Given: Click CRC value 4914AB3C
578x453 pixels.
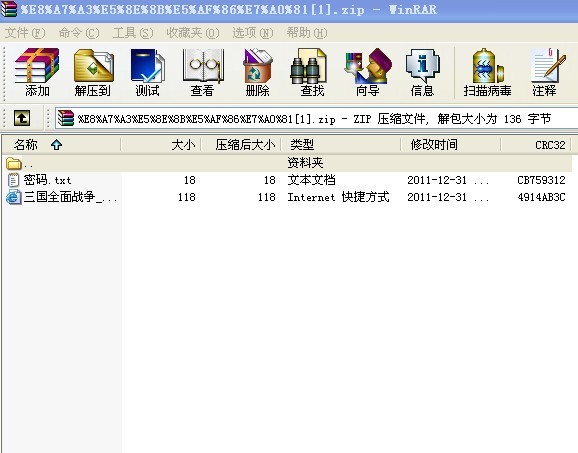Looking at the screenshot, I should pos(541,197).
